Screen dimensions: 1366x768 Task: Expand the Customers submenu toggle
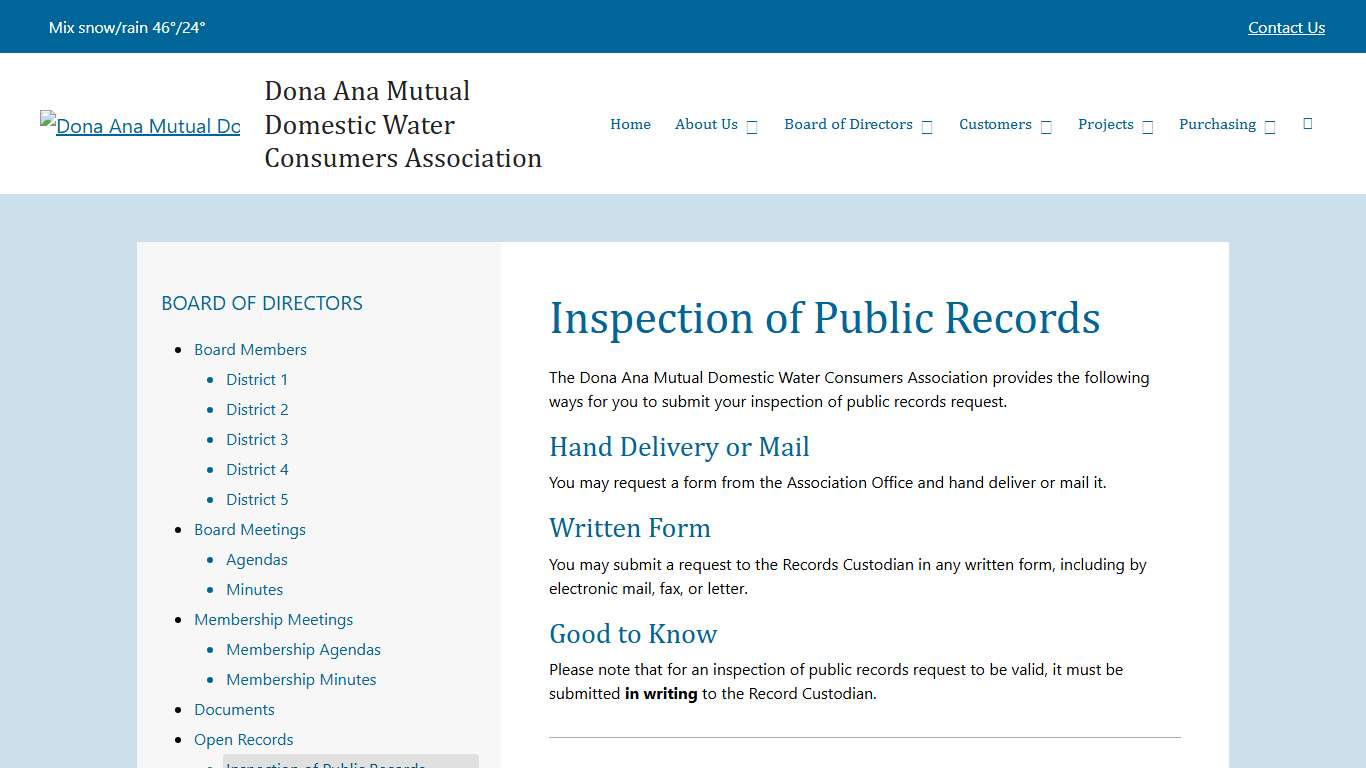click(x=1045, y=125)
